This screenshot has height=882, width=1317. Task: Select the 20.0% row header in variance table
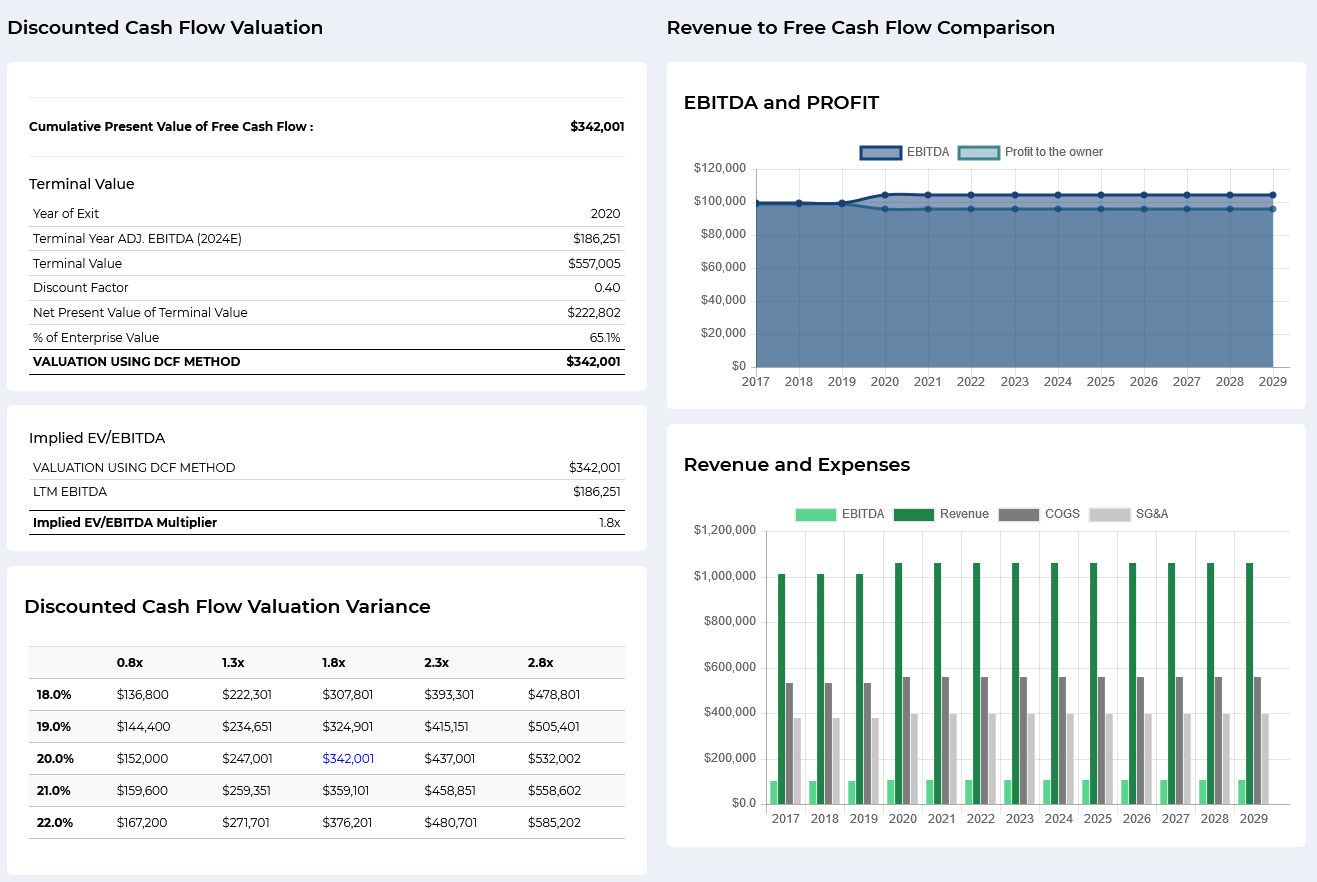54,759
